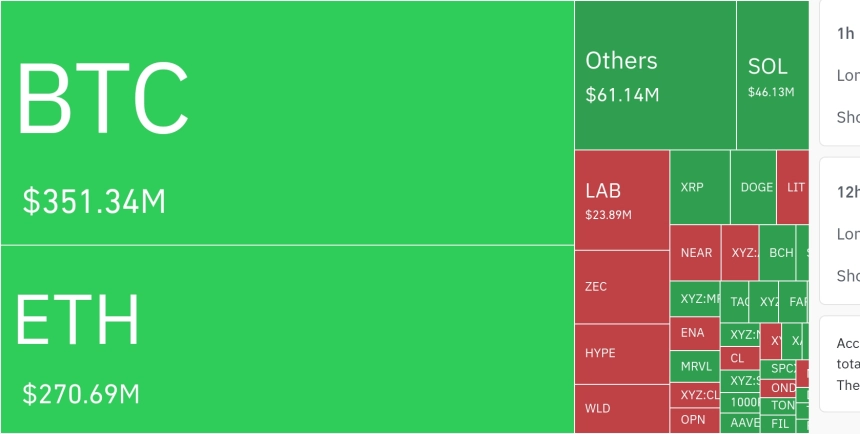
Task: Select the red ENA tile
Action: (x=695, y=333)
